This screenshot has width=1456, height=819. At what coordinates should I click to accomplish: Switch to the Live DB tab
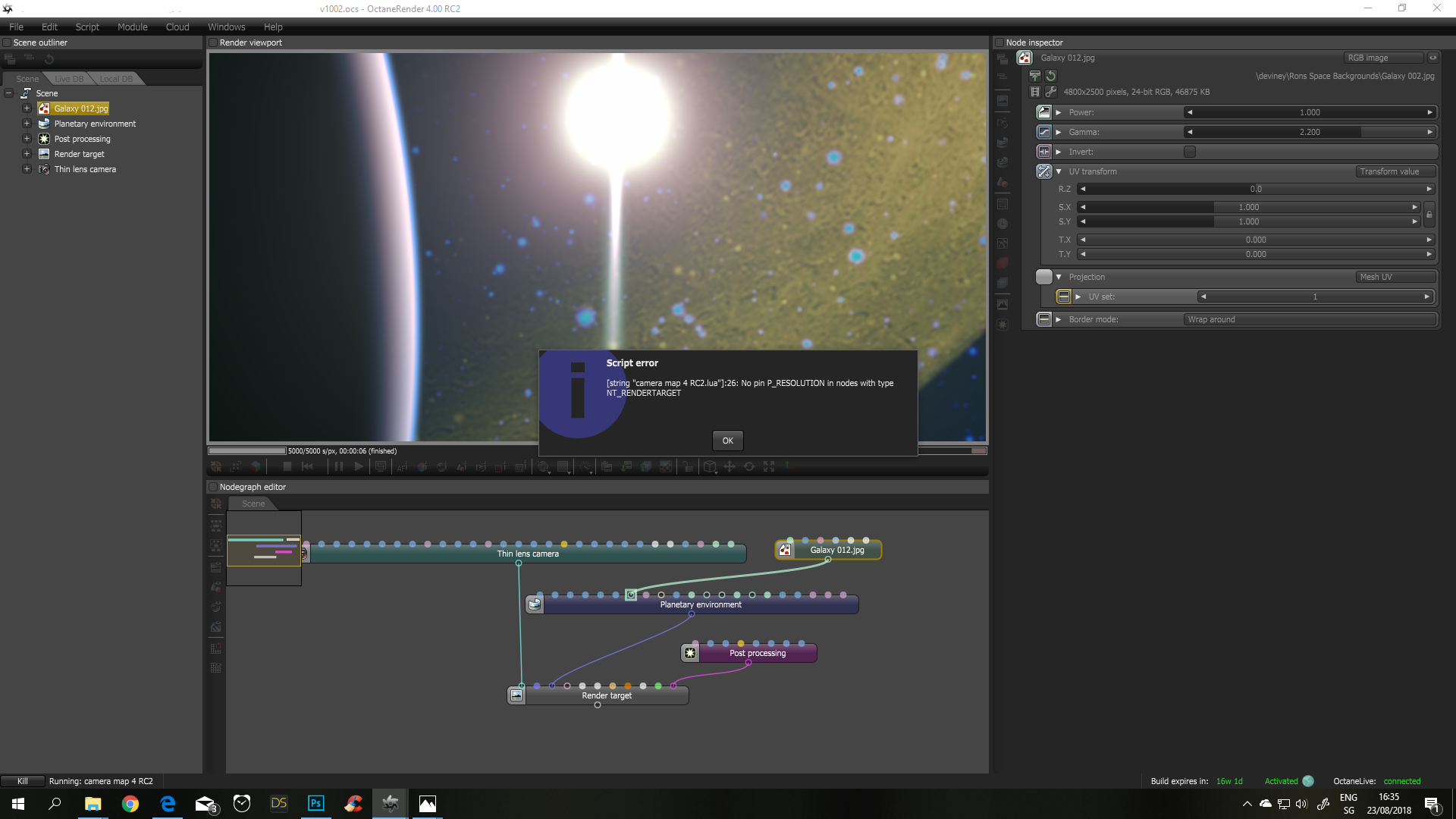(x=69, y=79)
